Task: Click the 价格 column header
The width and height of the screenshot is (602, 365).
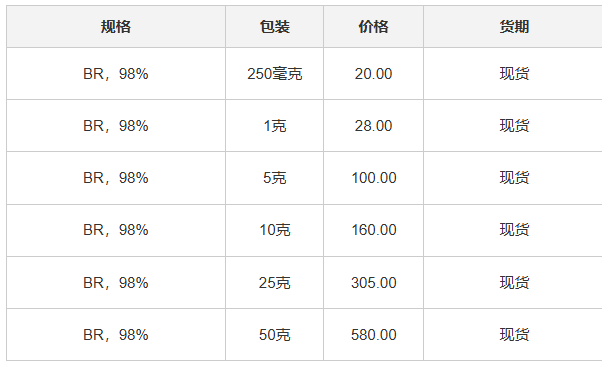Action: (374, 27)
